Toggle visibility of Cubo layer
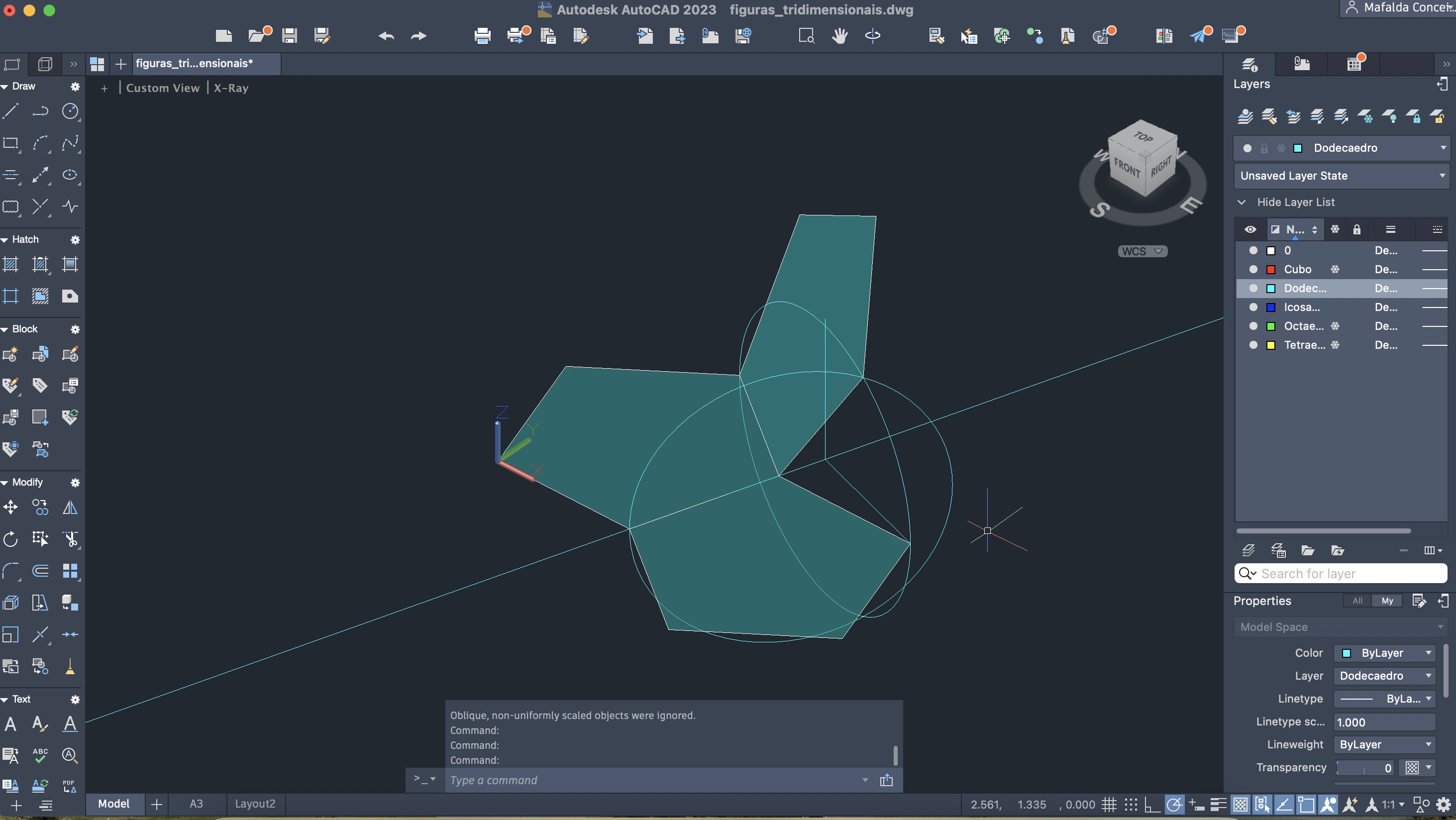1456x820 pixels. click(1253, 270)
